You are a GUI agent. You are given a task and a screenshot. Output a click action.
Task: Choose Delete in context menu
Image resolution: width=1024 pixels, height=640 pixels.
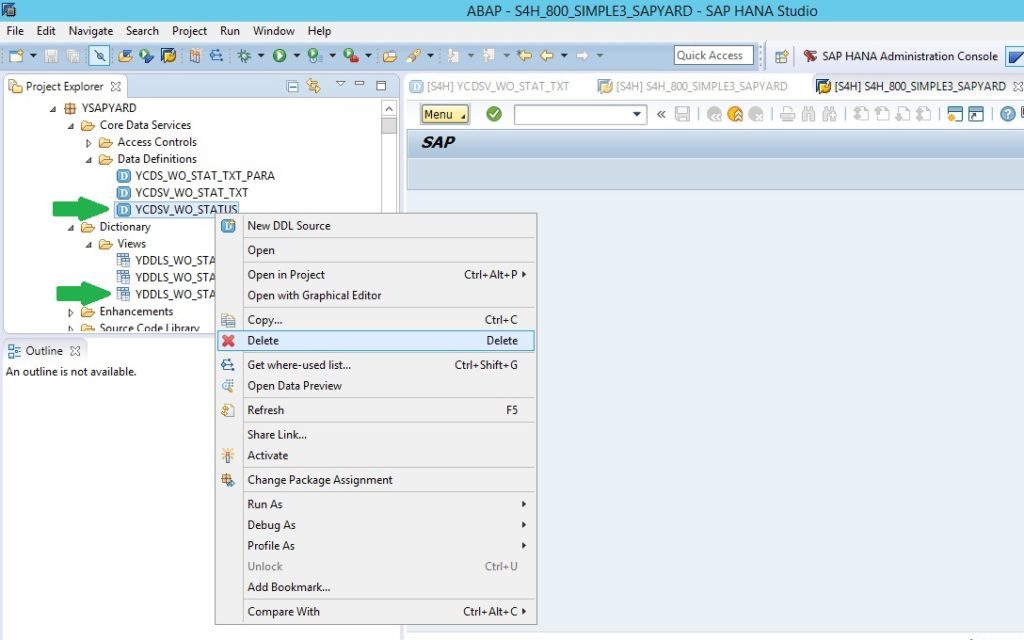pos(376,340)
